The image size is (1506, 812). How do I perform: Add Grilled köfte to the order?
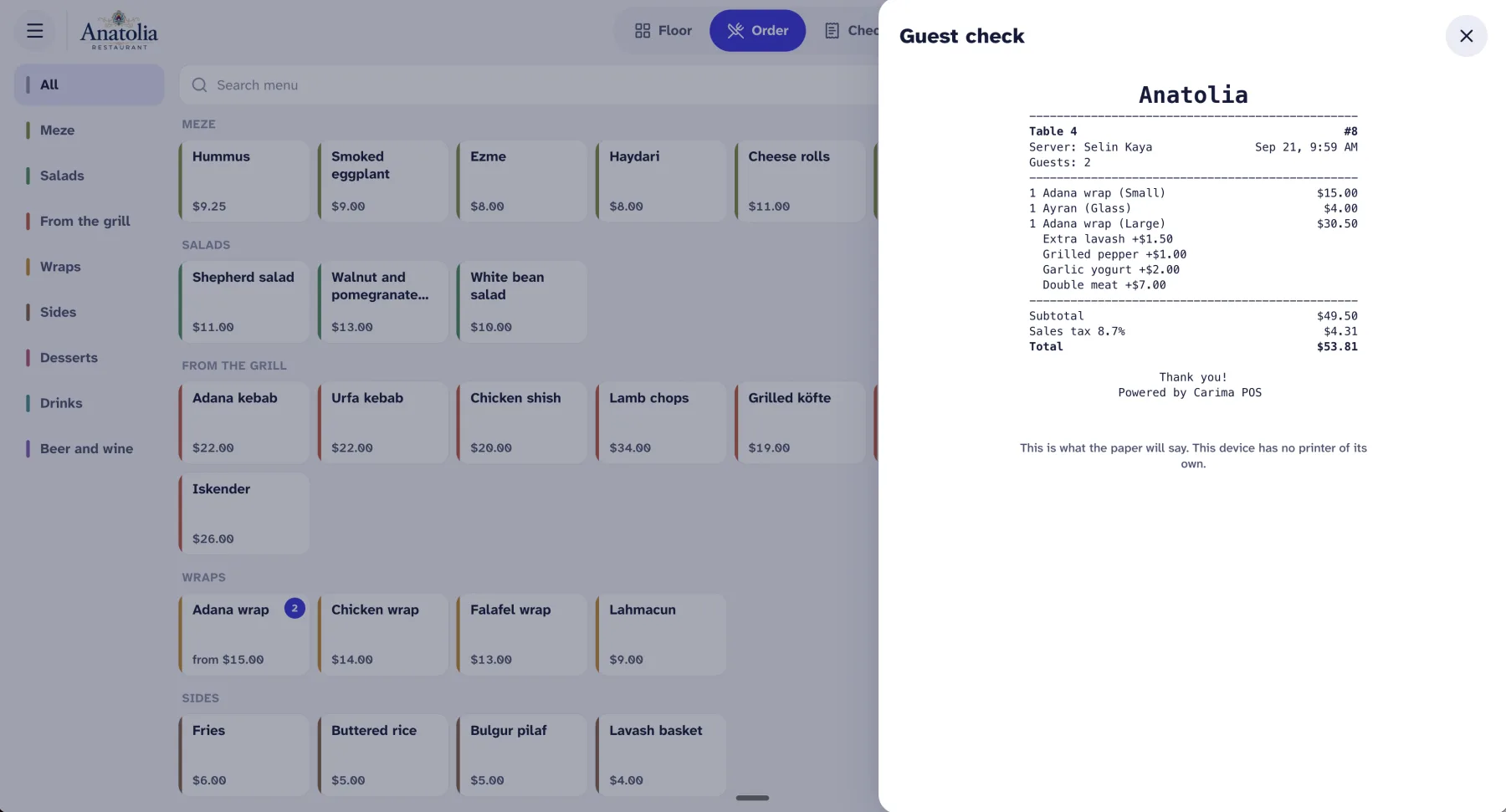click(800, 423)
